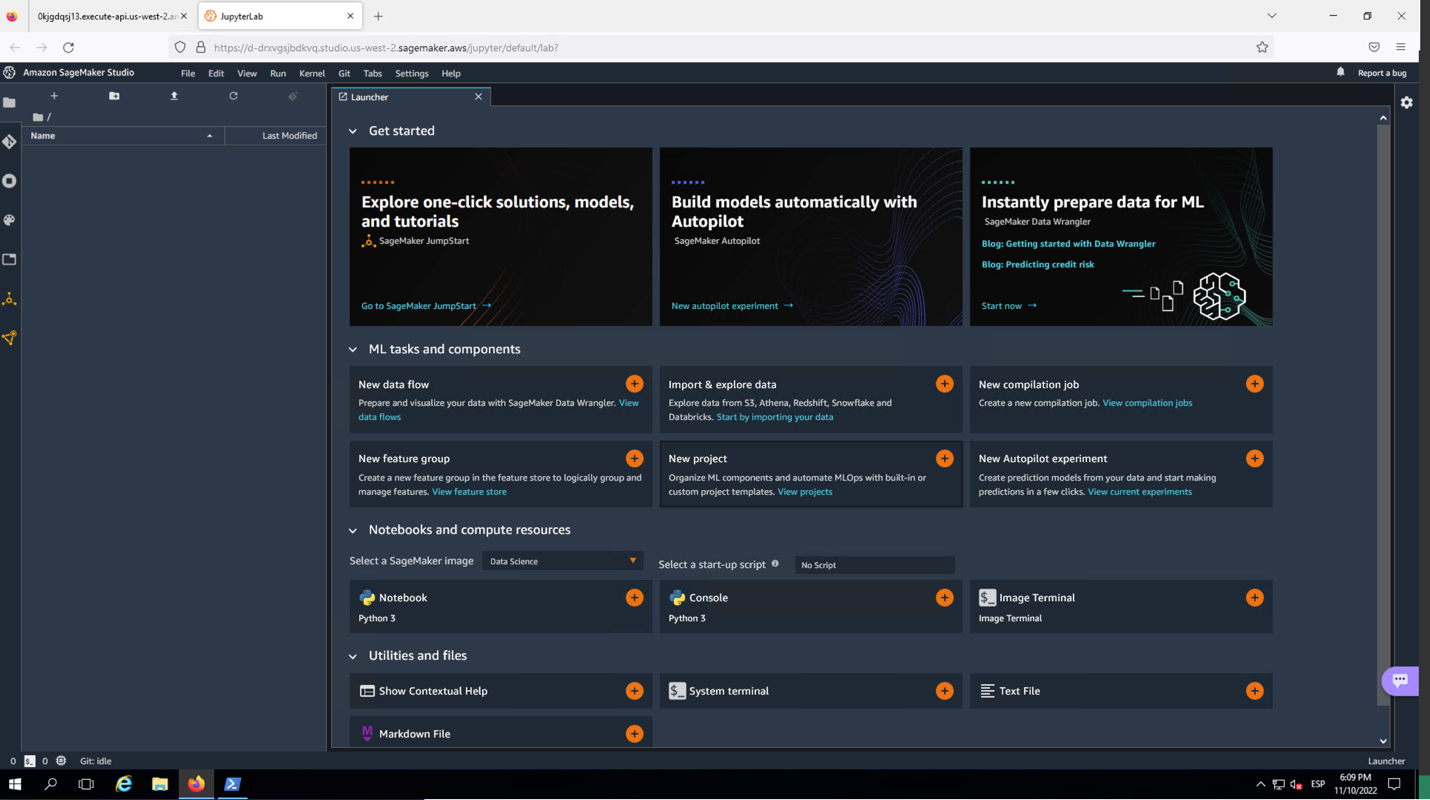Open the Kernel menu

(x=312, y=73)
